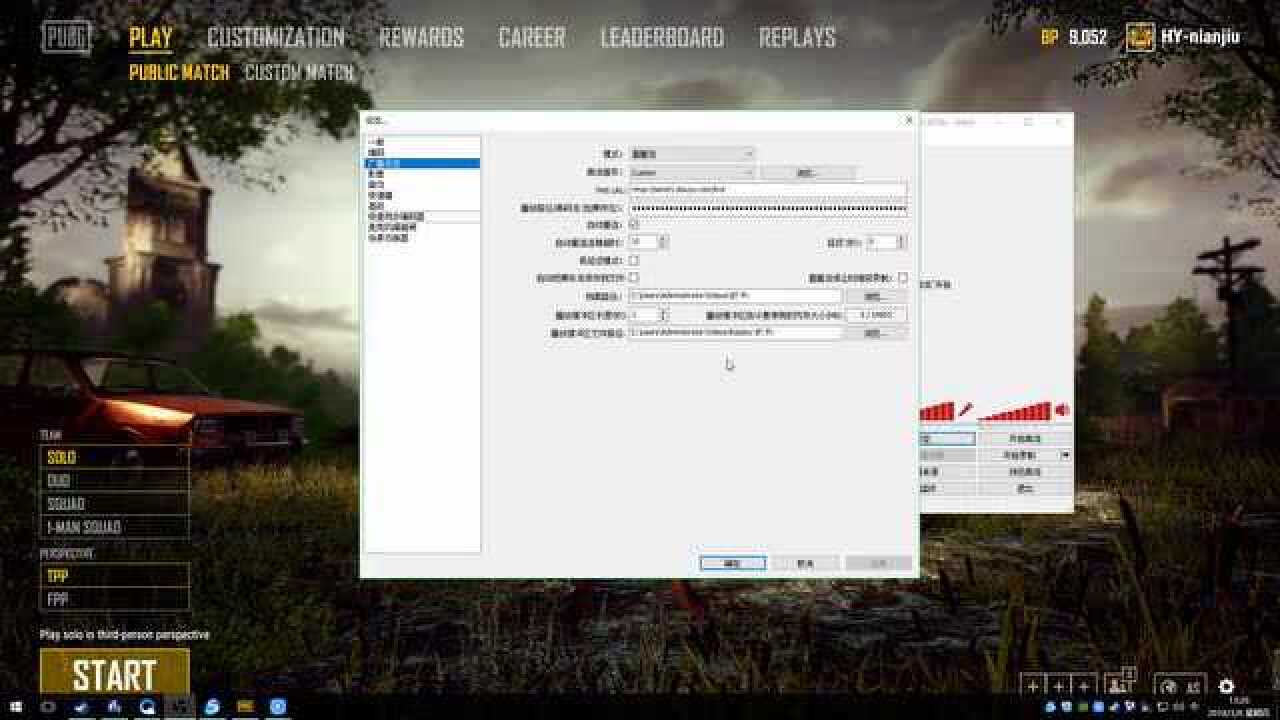
Task: Click the leftmost plus teammate invite slot
Action: 1033,686
